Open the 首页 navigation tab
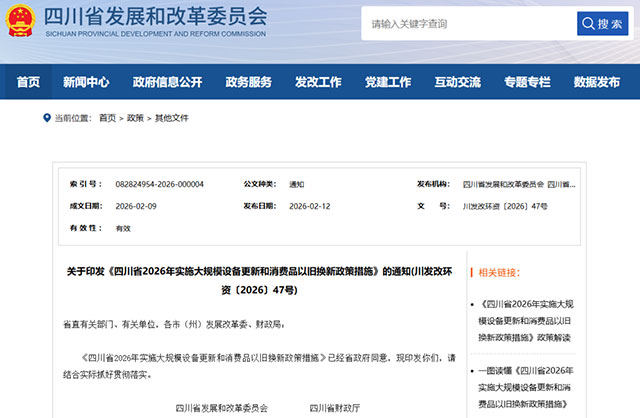 tap(28, 82)
